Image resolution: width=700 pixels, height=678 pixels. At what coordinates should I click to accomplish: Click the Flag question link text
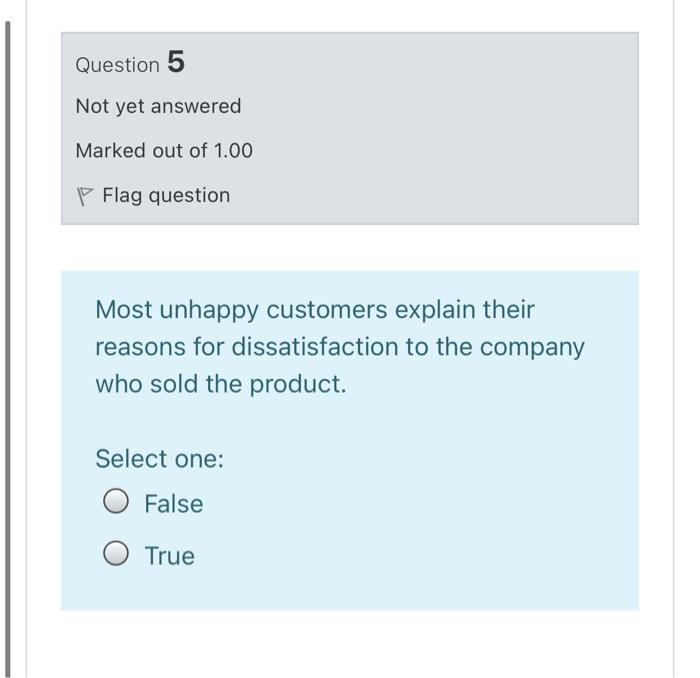point(166,195)
